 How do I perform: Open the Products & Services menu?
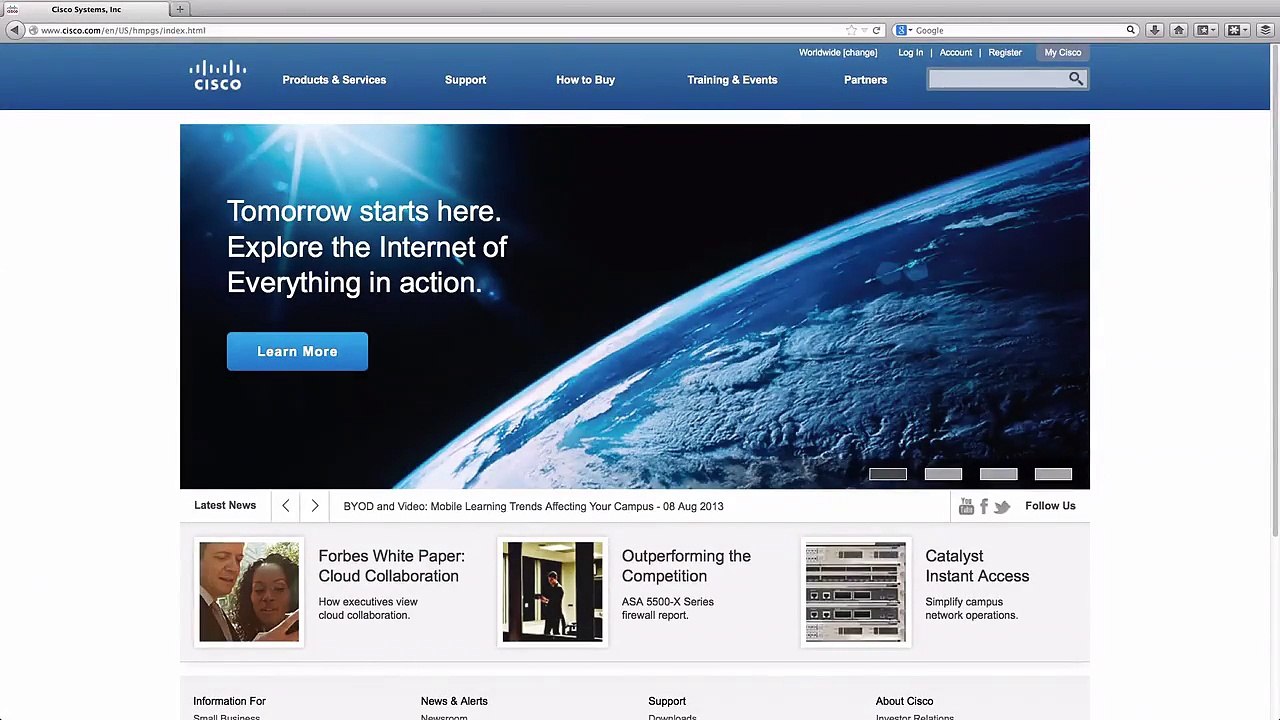pyautogui.click(x=334, y=80)
